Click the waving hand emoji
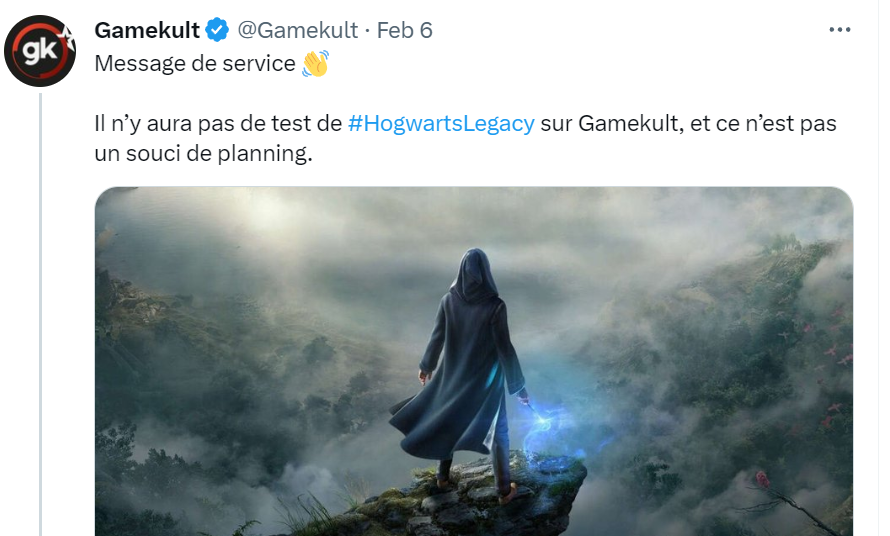Viewport: 890px width, 536px height. click(316, 64)
